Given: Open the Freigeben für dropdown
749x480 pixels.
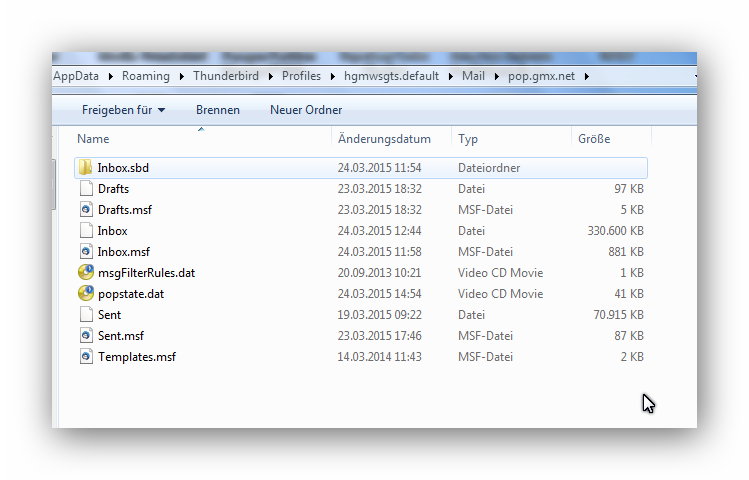Looking at the screenshot, I should (x=124, y=110).
